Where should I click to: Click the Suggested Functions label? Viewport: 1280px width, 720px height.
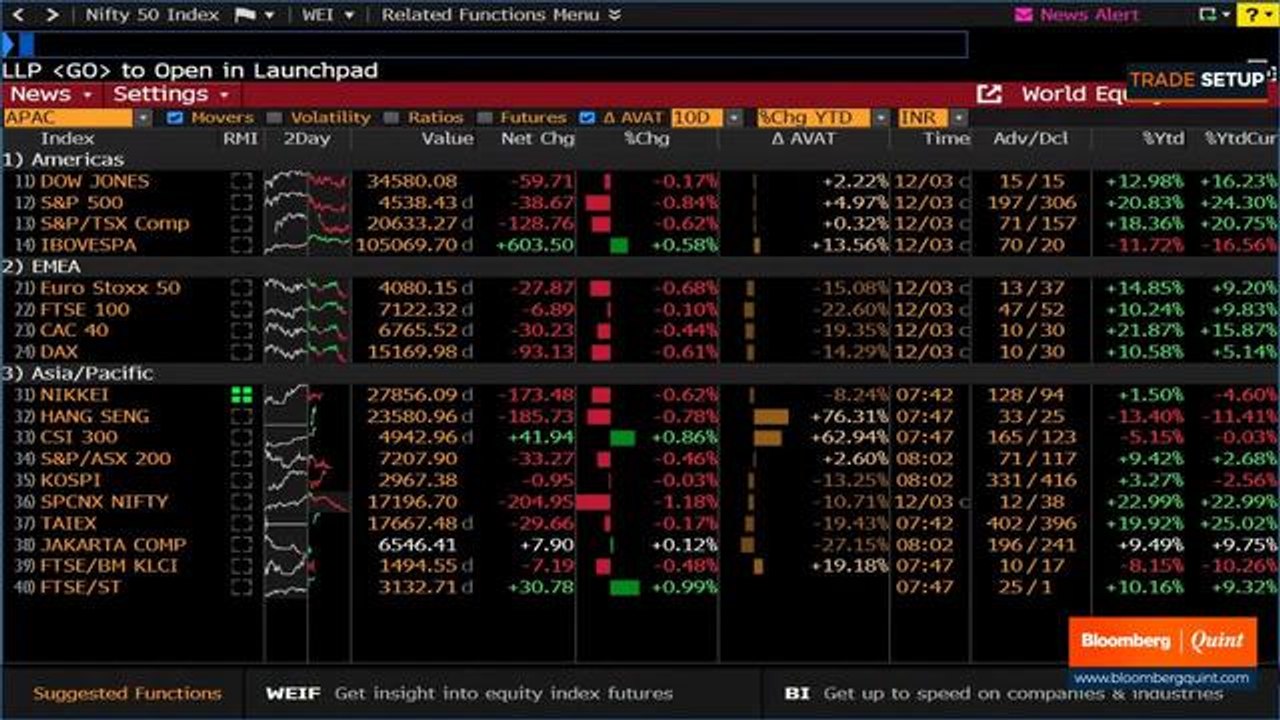(127, 693)
